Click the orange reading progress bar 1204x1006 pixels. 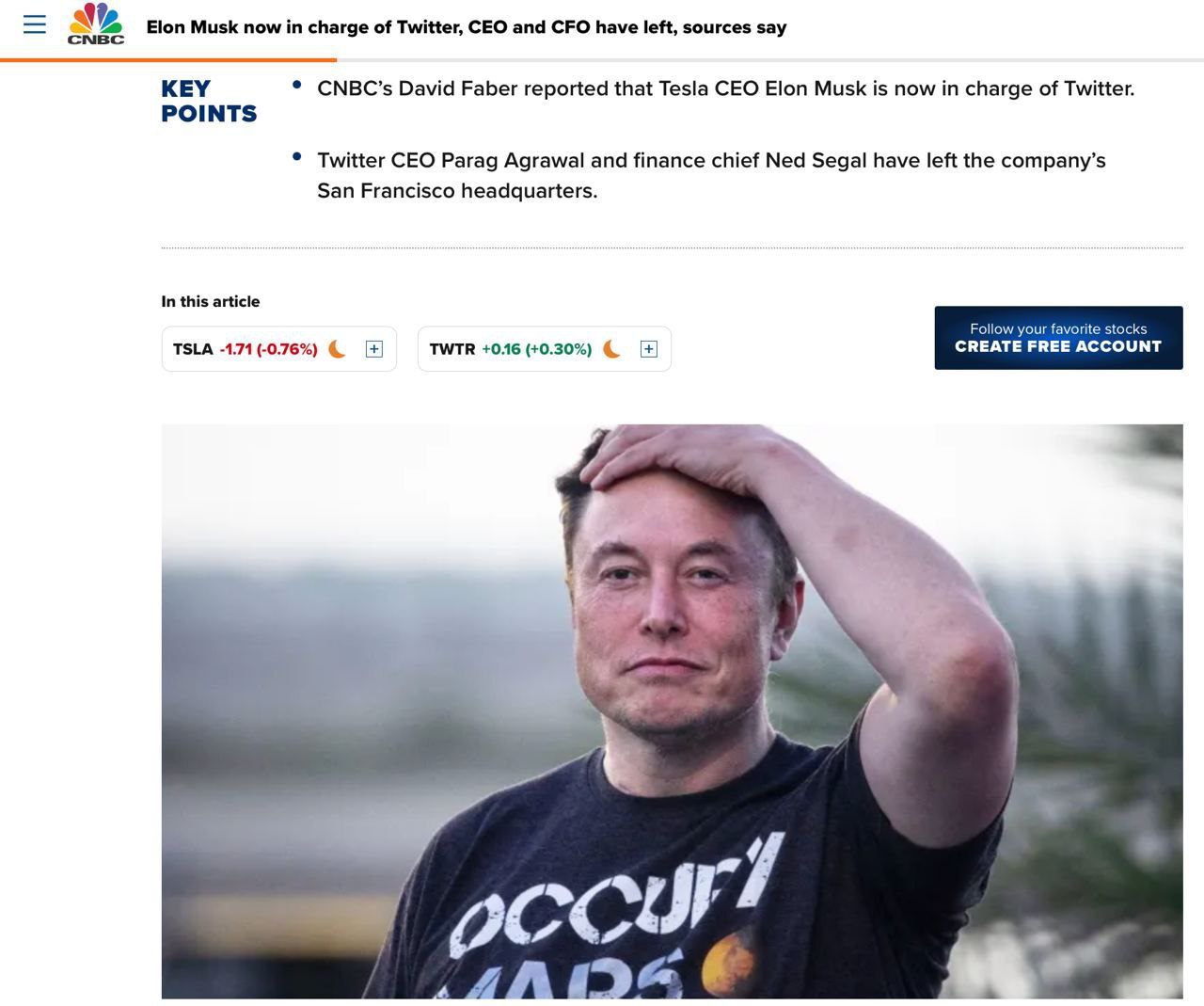point(168,60)
